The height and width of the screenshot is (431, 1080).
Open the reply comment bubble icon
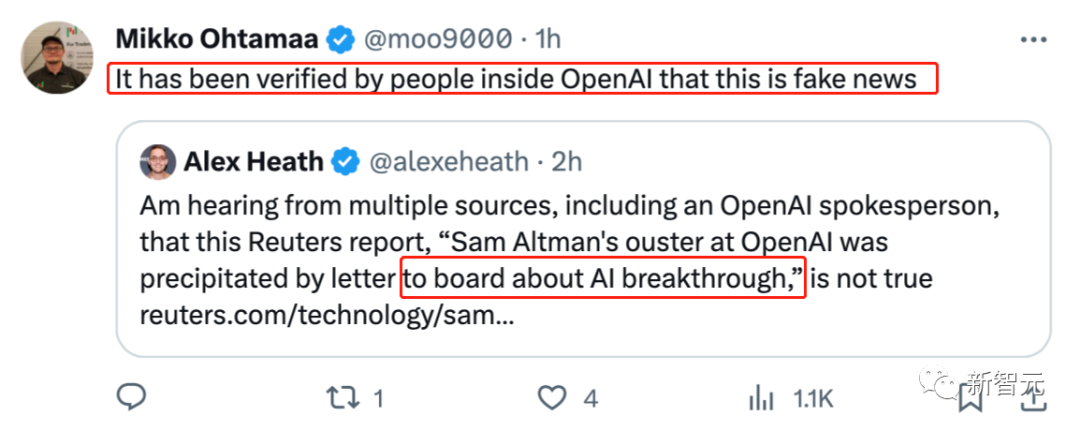coord(131,397)
